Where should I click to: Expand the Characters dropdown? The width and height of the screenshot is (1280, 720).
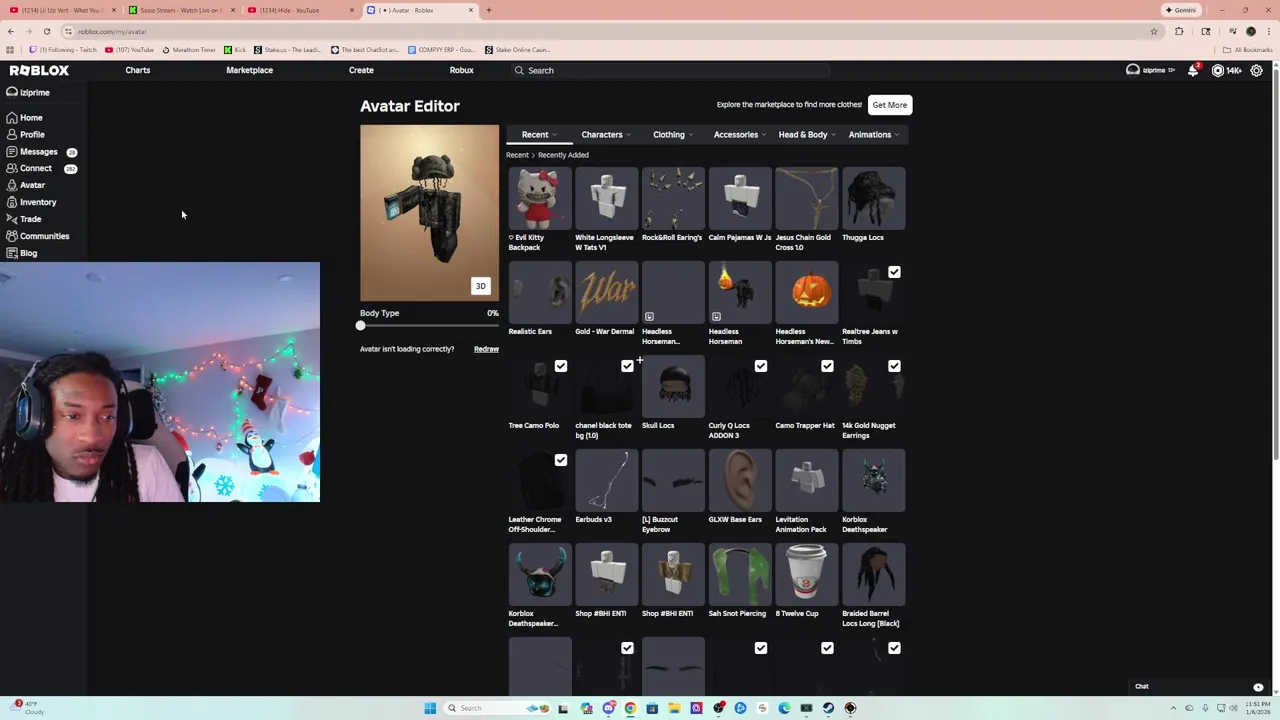tap(606, 134)
